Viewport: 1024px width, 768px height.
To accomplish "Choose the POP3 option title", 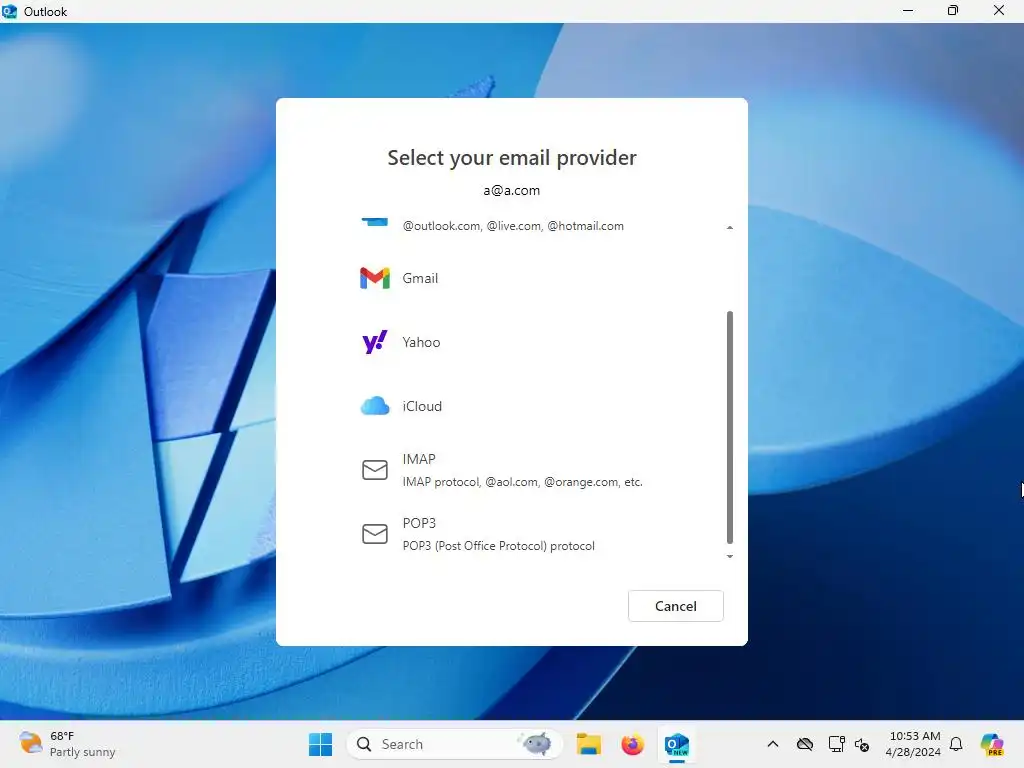I will [x=419, y=523].
